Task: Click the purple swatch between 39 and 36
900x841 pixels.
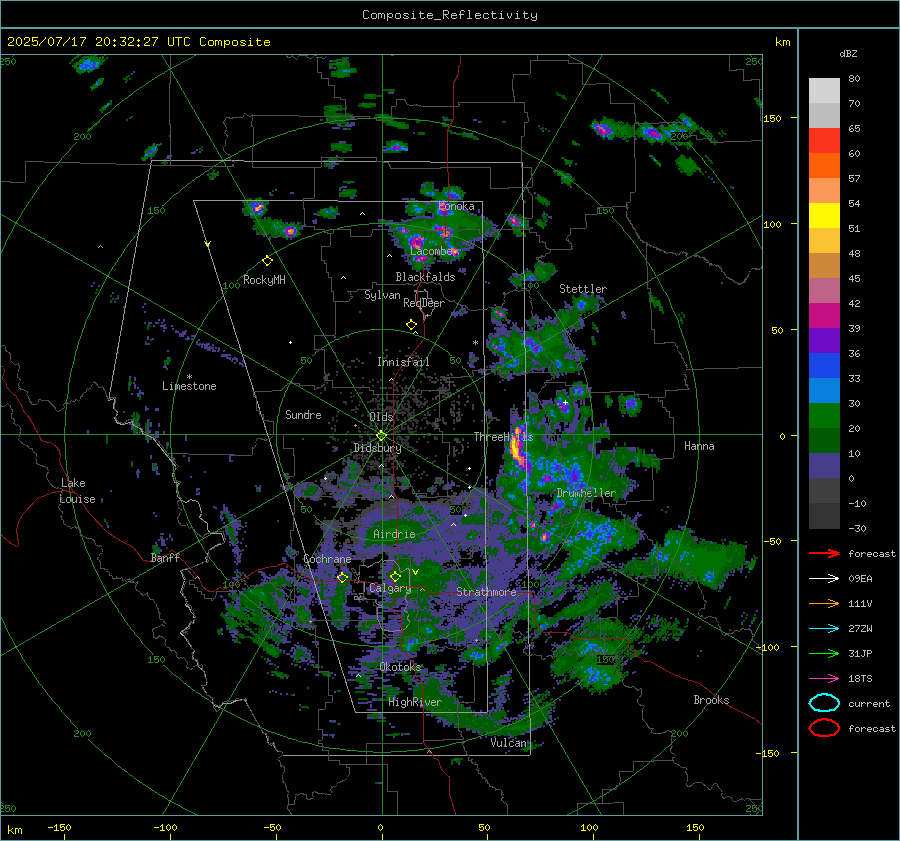Action: [x=824, y=341]
